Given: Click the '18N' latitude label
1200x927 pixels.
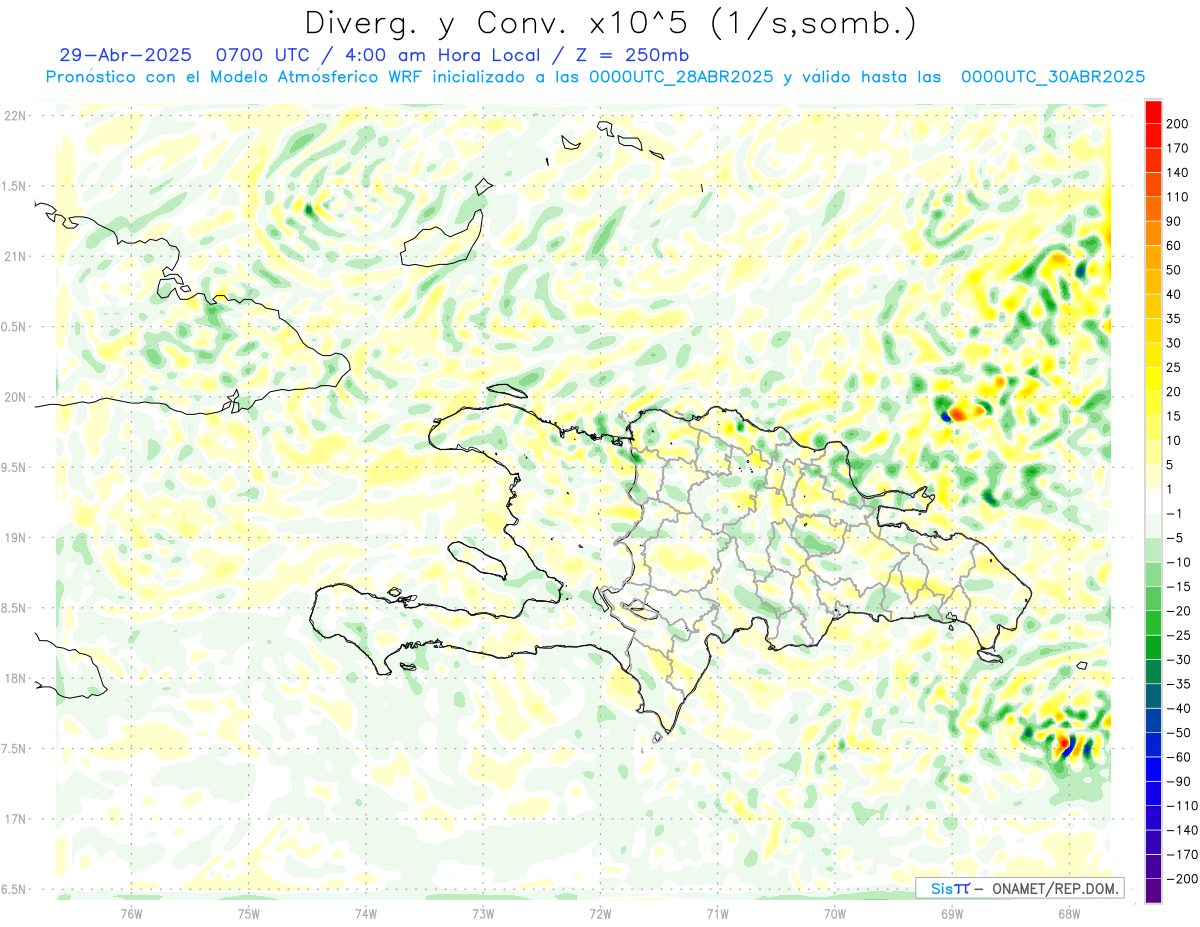Looking at the screenshot, I should 14,678.
